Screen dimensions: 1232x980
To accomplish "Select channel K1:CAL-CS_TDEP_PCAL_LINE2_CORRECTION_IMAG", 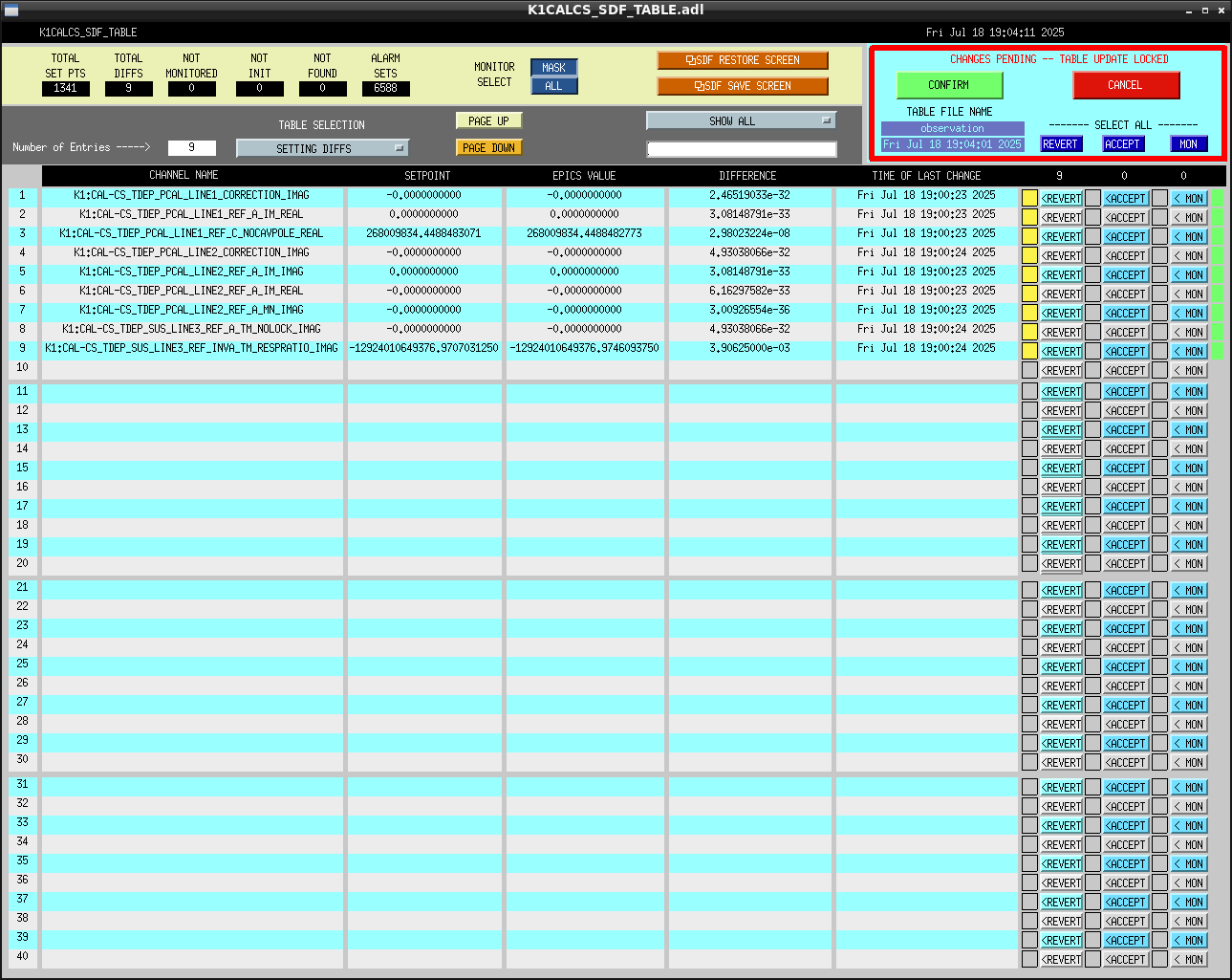I will pyautogui.click(x=192, y=252).
